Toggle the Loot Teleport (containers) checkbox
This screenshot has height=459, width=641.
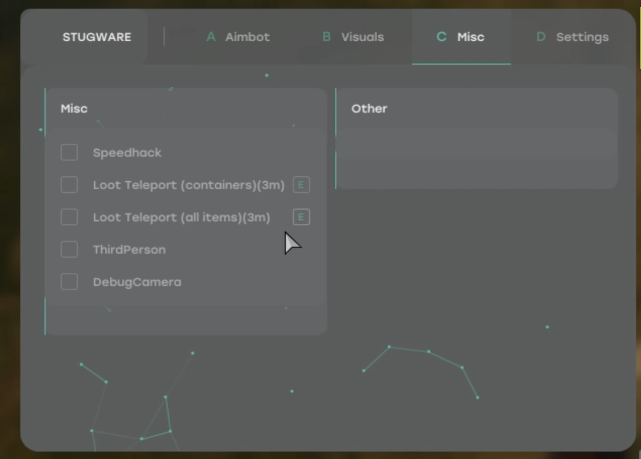click(x=69, y=185)
